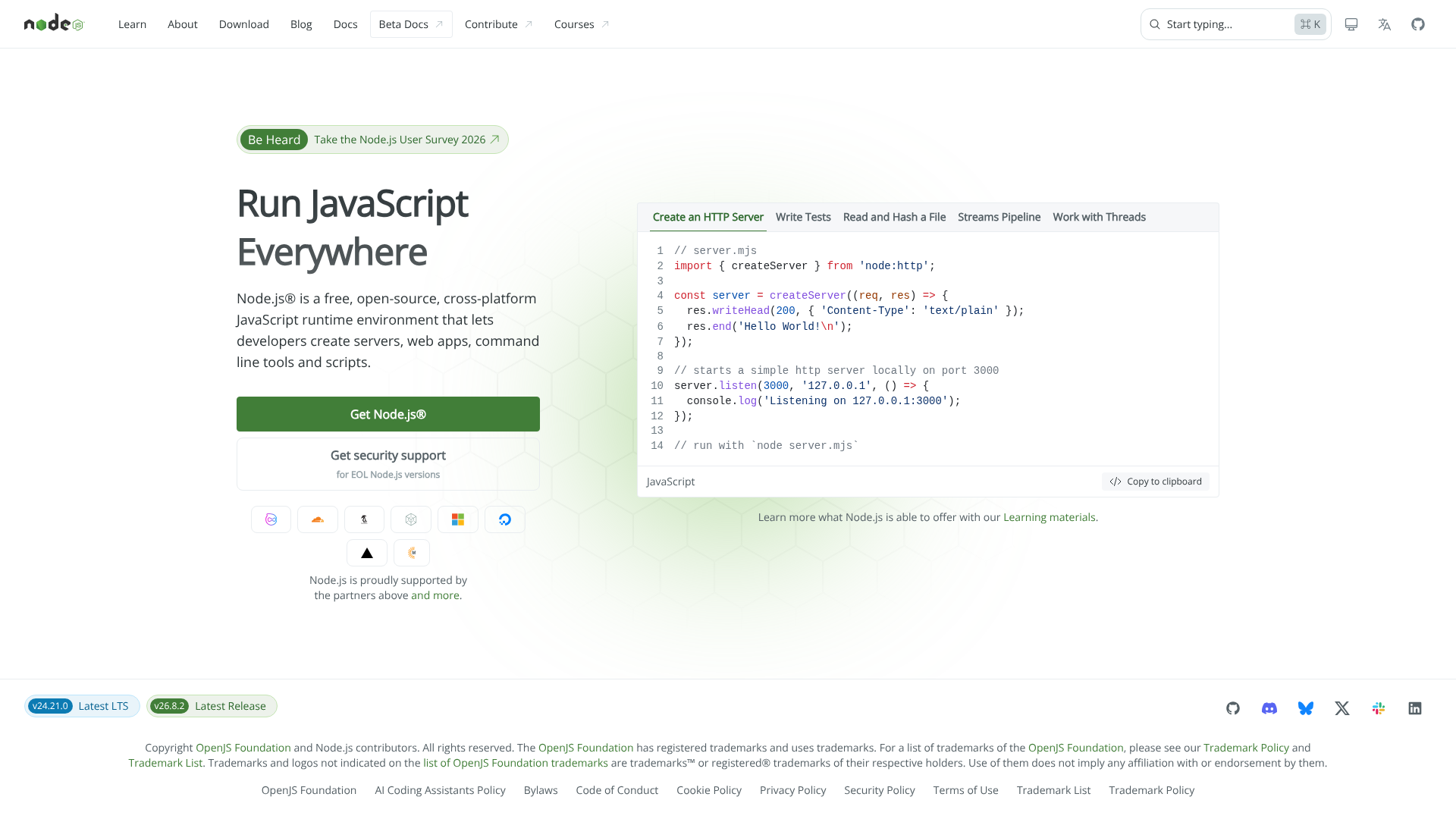Open the Cookie Policy link
Image resolution: width=1456 pixels, height=819 pixels.
(x=709, y=790)
